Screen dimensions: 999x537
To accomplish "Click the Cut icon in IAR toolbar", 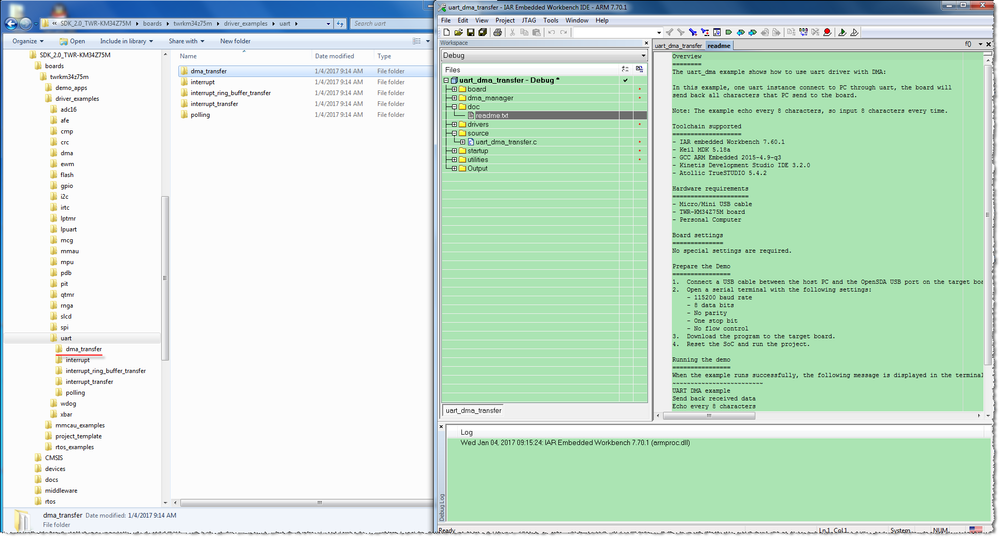I will coord(512,32).
